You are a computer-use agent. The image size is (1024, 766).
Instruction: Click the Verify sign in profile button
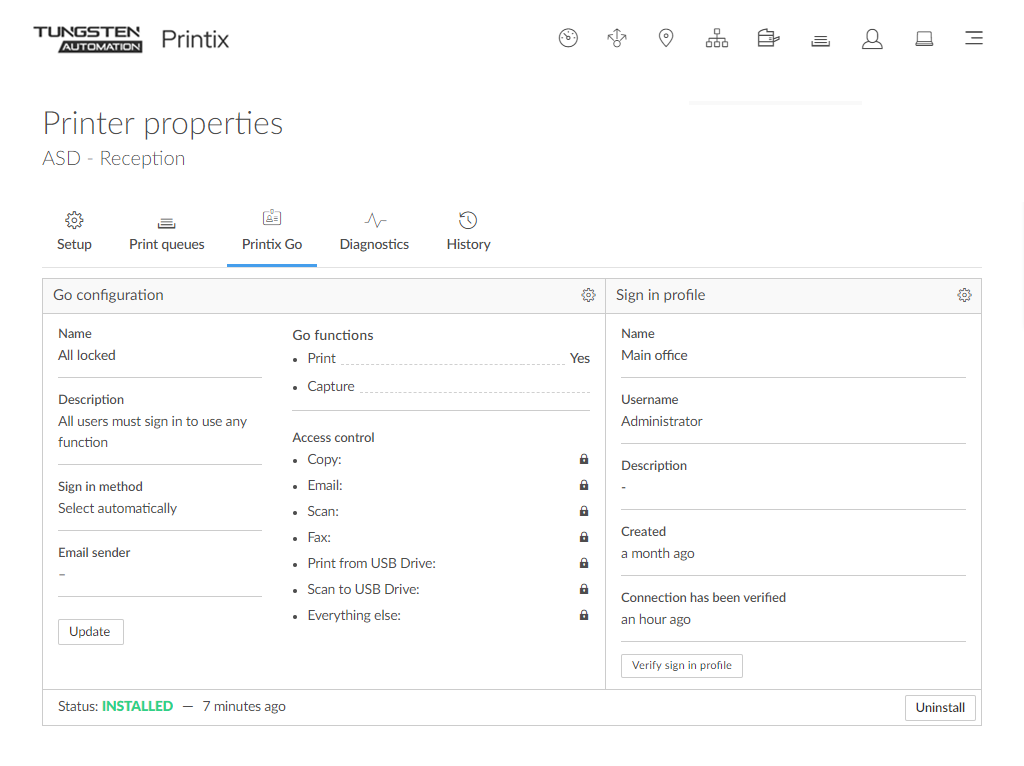[x=682, y=665]
